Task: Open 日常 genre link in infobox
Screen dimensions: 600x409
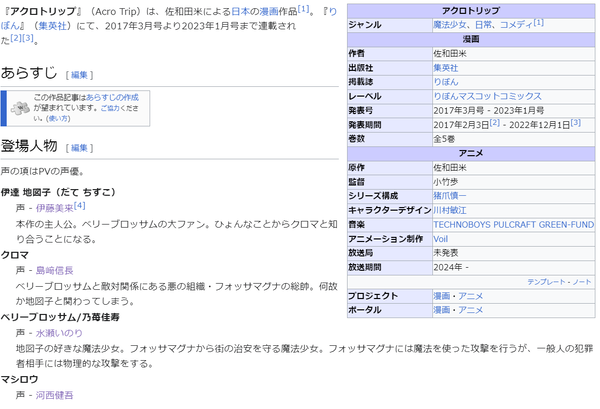Action: (x=483, y=25)
